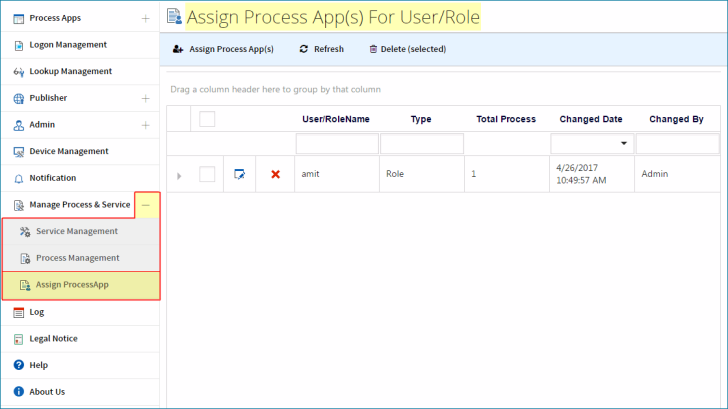Click the Type filter field

(422, 143)
